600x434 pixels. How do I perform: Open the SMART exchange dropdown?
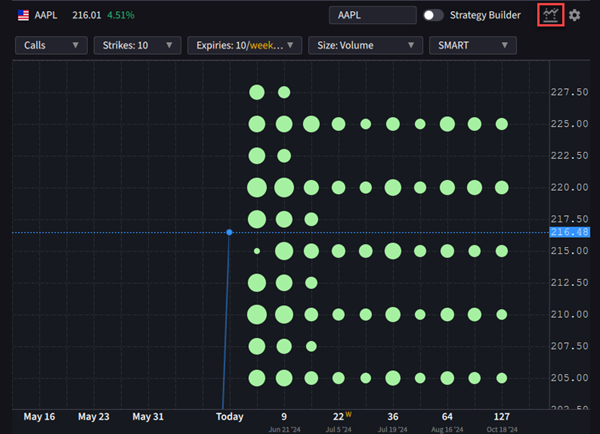coord(473,45)
